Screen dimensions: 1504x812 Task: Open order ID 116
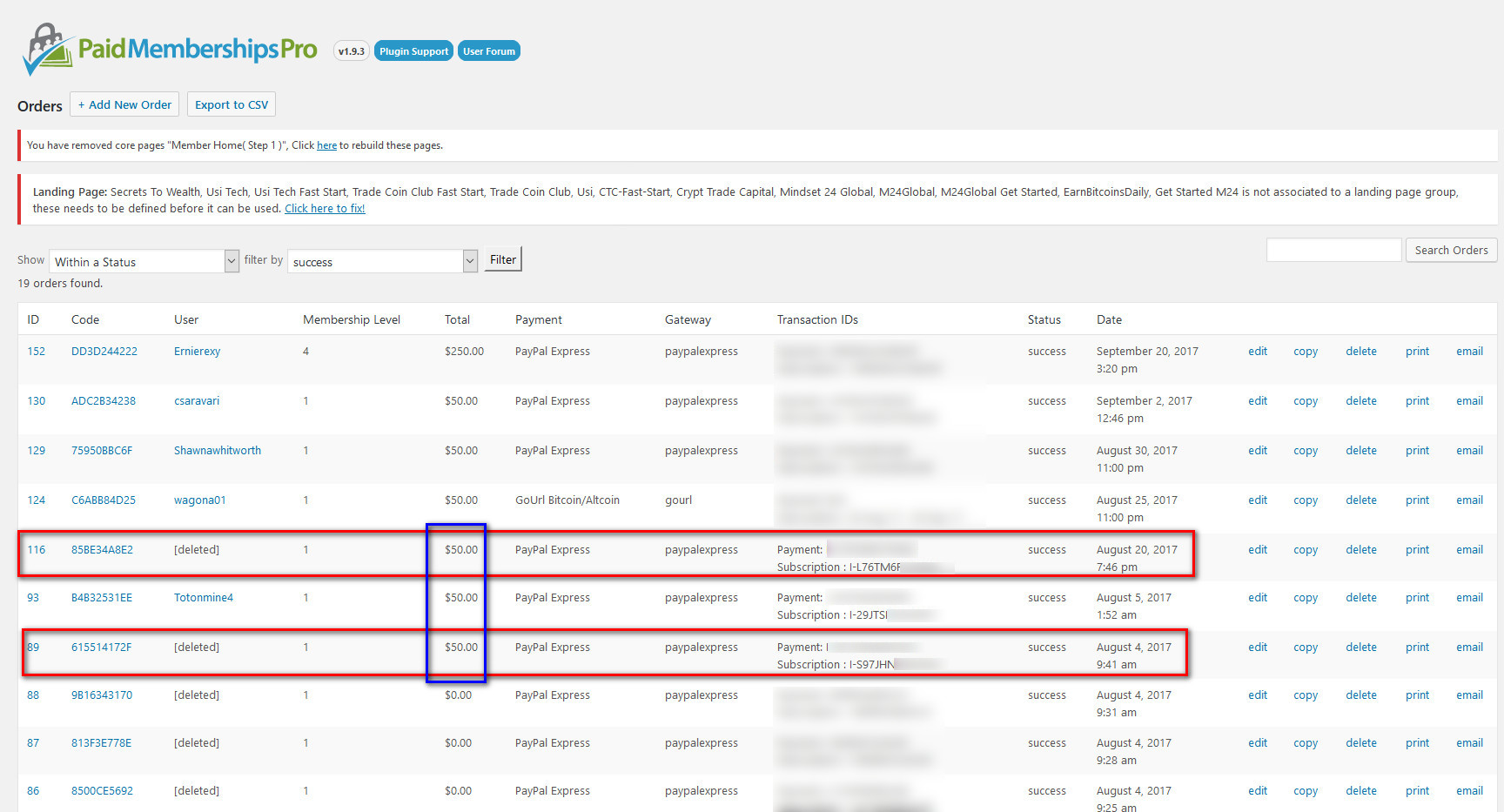coord(36,550)
